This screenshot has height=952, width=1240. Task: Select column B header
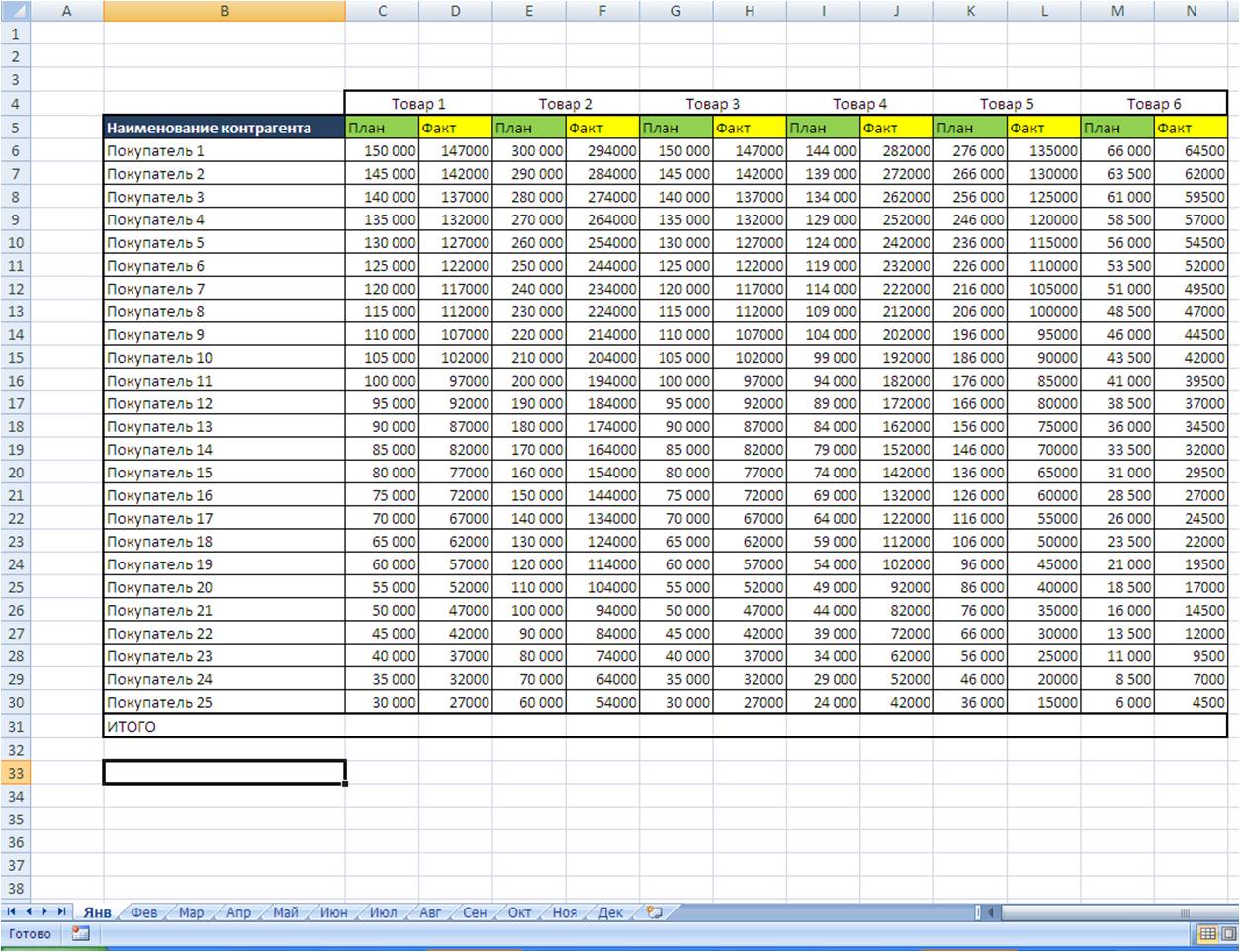pos(224,11)
